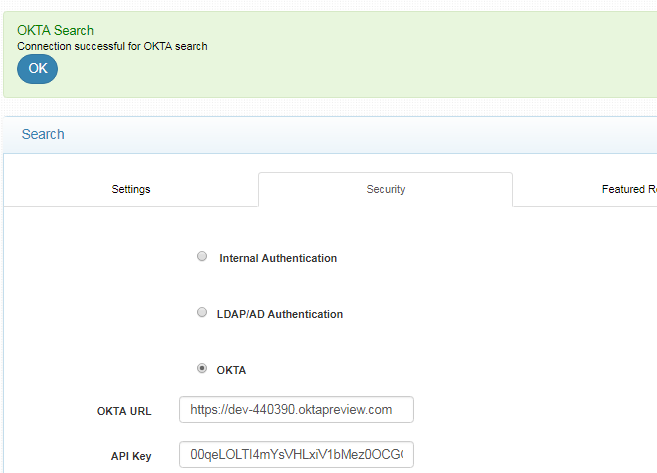This screenshot has height=473, width=657.
Task: Select the OKTA radio button
Action: (x=202, y=369)
